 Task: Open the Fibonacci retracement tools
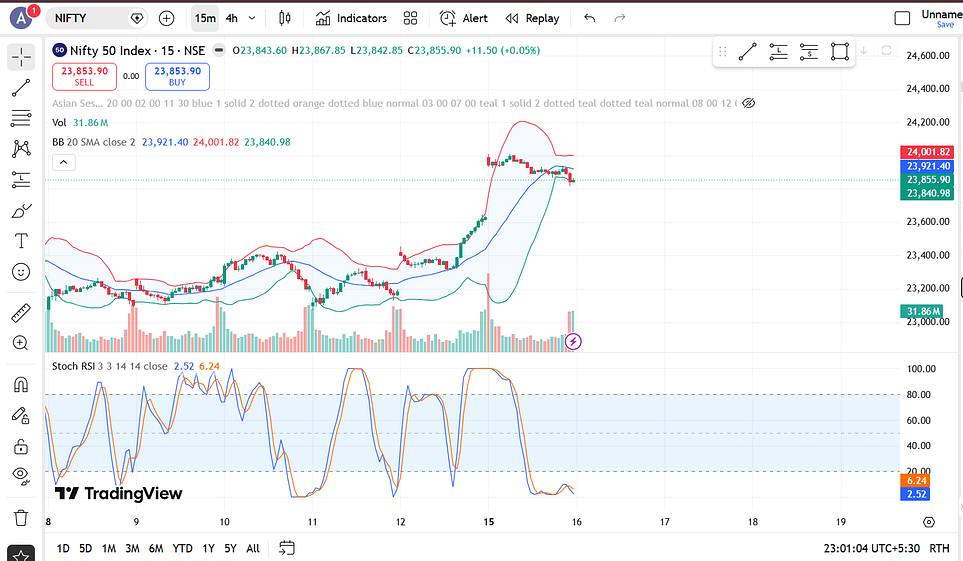[x=21, y=118]
